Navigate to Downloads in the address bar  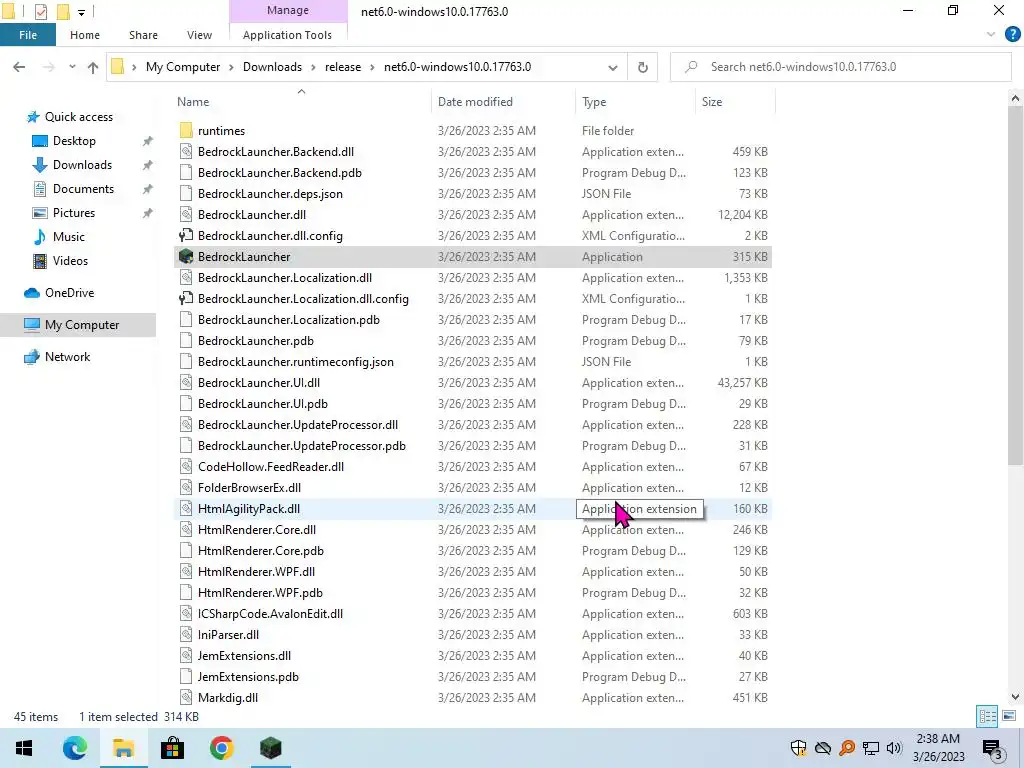click(x=272, y=67)
